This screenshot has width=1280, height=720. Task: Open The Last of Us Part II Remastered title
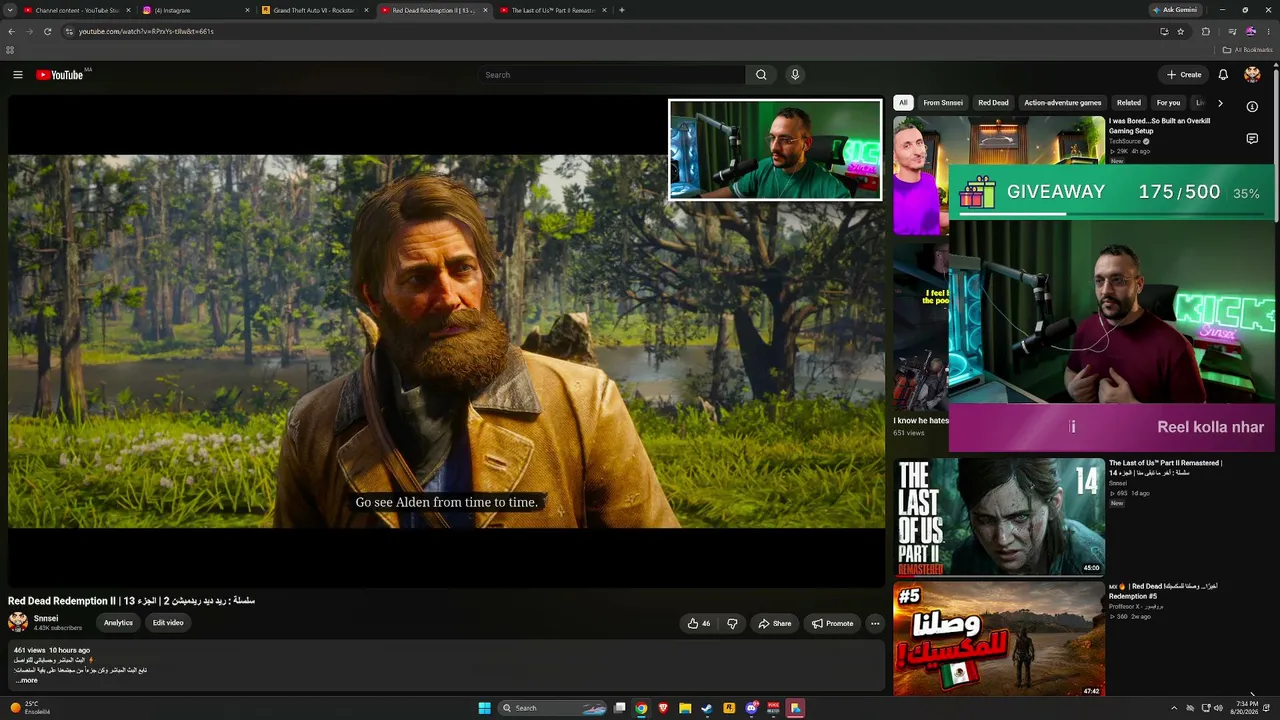pos(1165,468)
